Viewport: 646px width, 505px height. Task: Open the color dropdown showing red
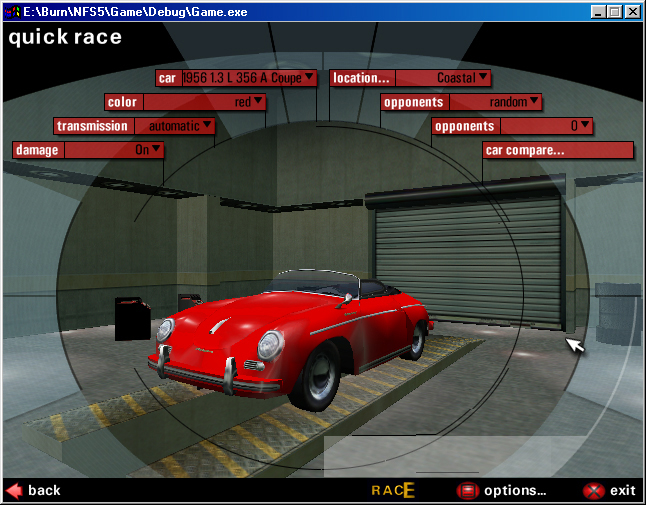coord(204,102)
